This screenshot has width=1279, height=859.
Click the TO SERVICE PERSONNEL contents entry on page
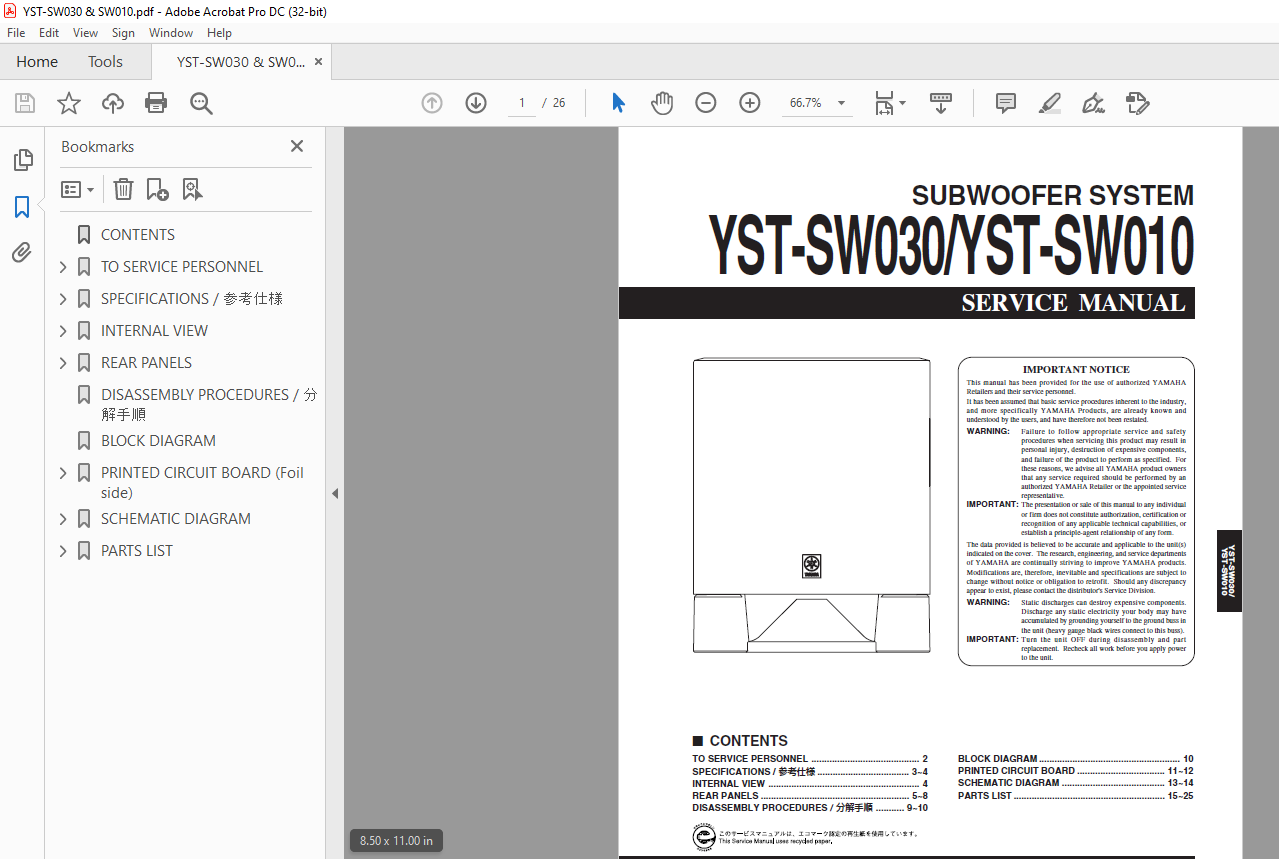point(810,759)
